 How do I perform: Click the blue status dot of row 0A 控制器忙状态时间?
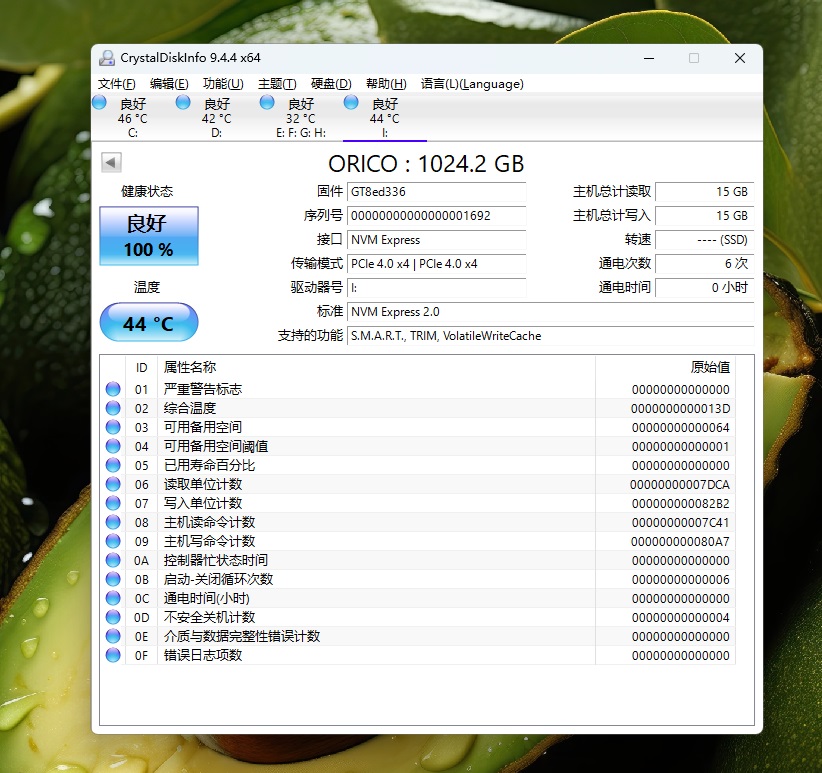113,560
